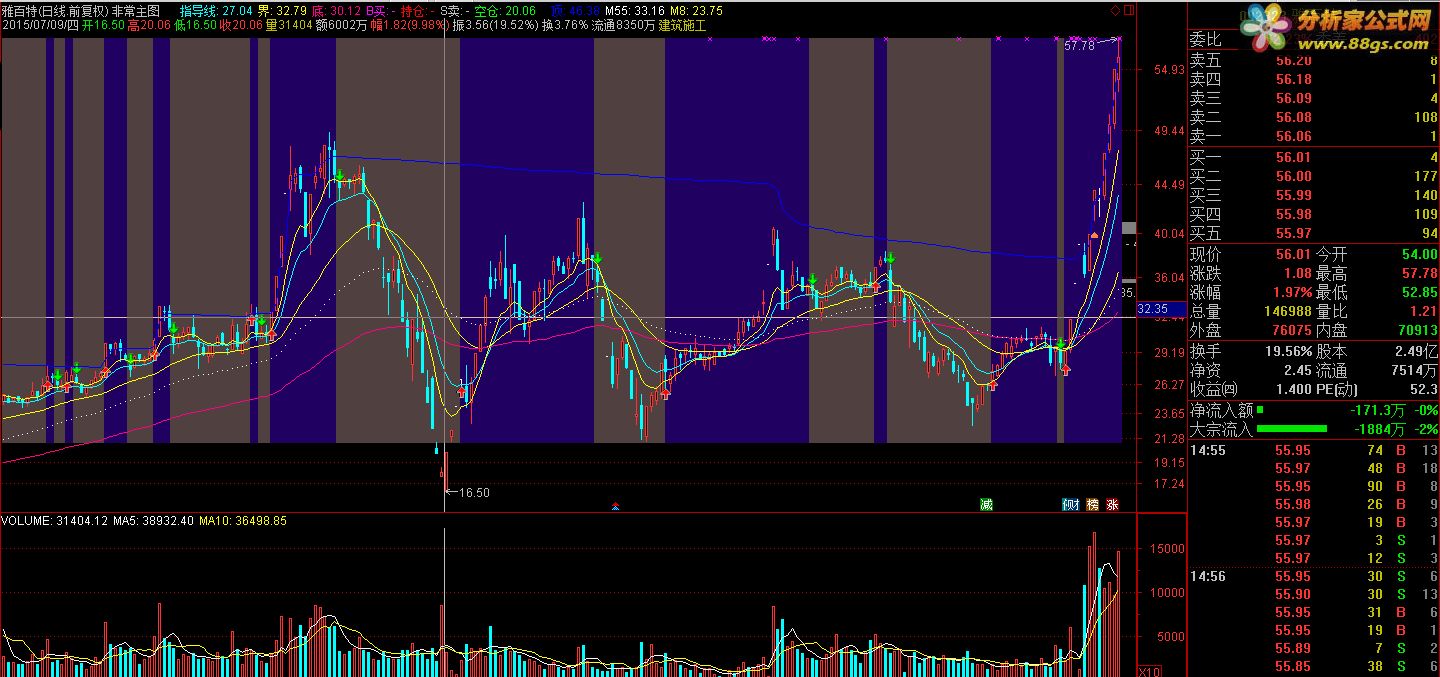Select the 买一 56.01 bid row
Viewport: 1440px width, 677px height.
(x=1312, y=157)
